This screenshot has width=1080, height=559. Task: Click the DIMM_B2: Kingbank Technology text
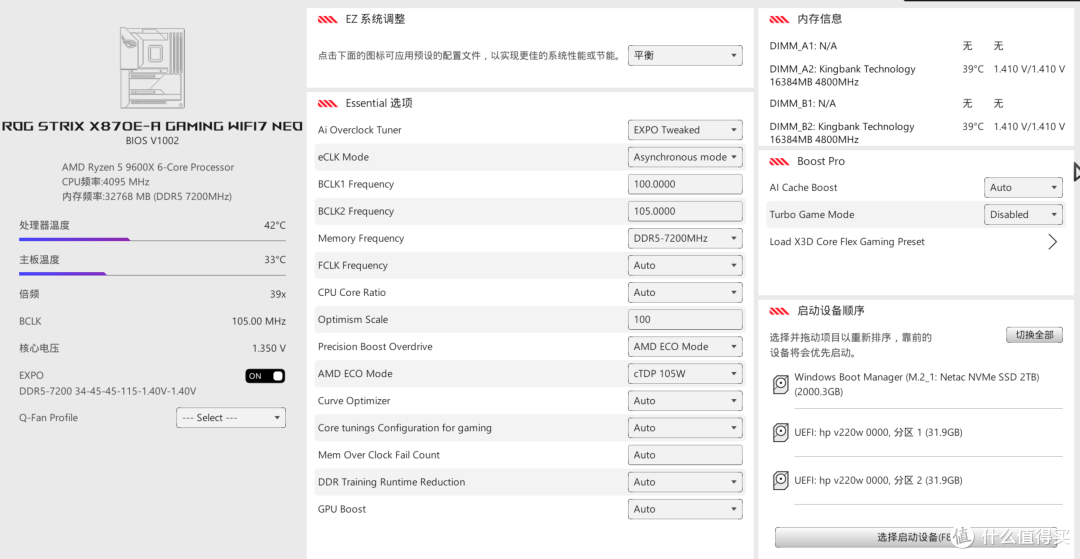(x=842, y=133)
